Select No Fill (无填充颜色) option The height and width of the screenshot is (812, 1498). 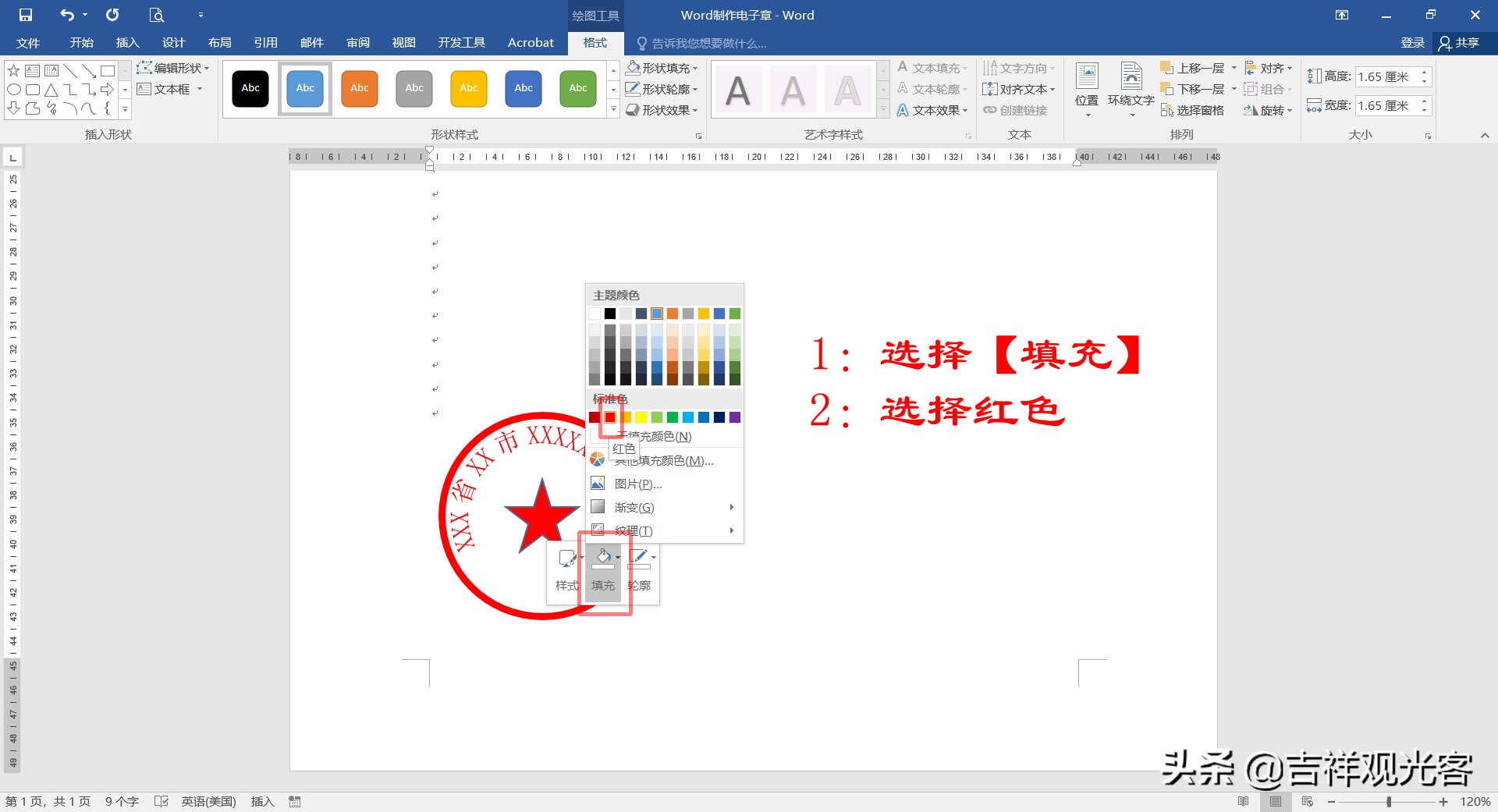click(x=665, y=437)
